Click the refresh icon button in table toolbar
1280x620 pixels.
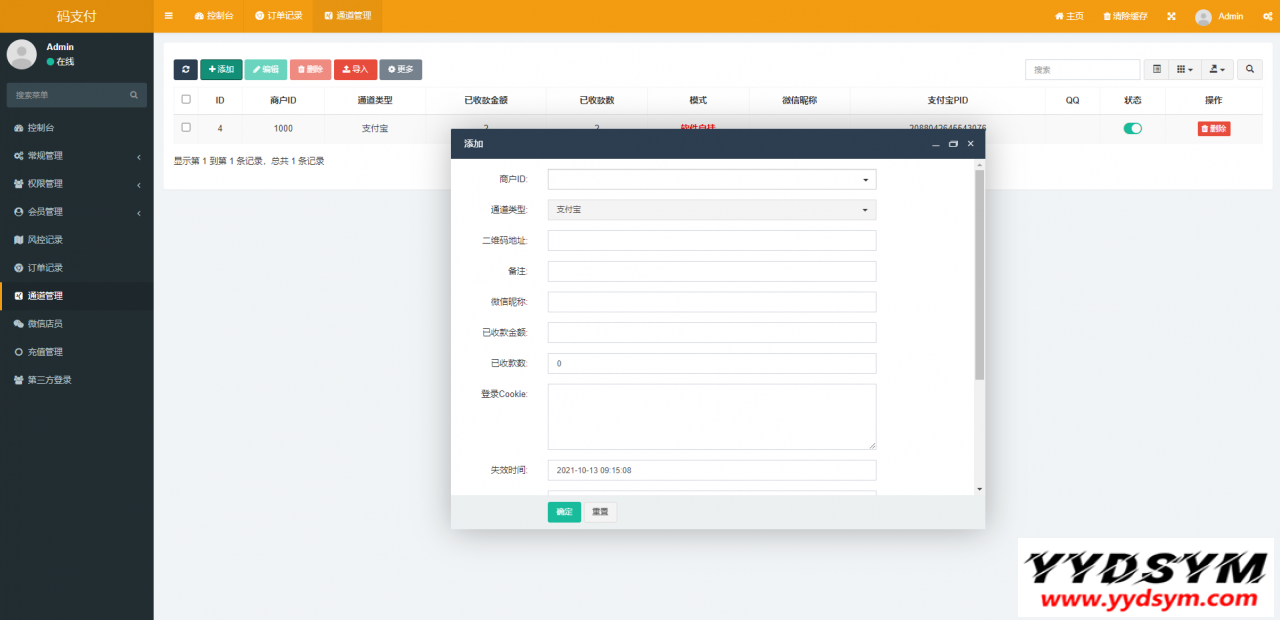pos(185,69)
